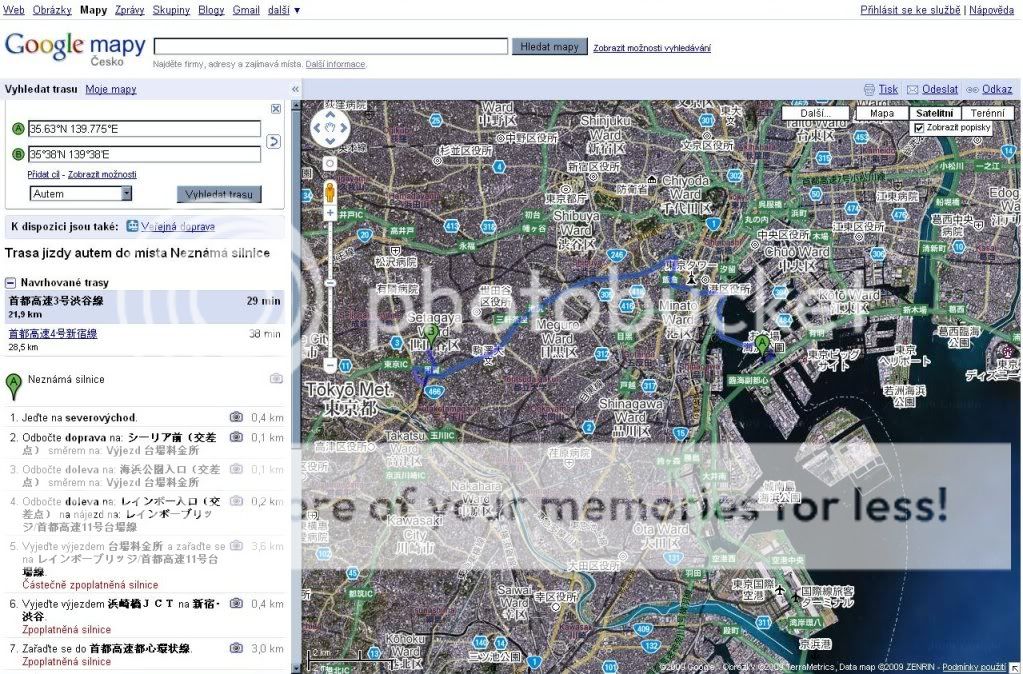Image resolution: width=1023 pixels, height=674 pixels.
Task: Open the další dropdown in top bar
Action: click(284, 9)
